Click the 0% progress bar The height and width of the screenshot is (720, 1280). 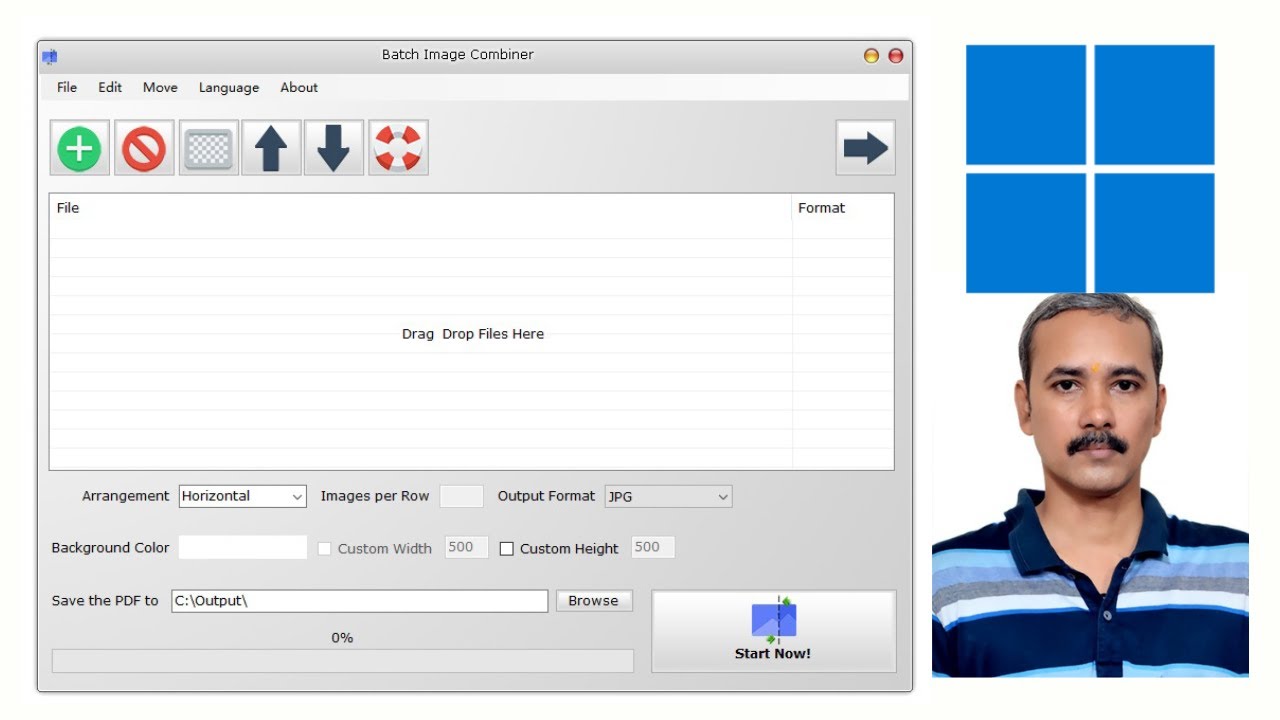pyautogui.click(x=343, y=661)
